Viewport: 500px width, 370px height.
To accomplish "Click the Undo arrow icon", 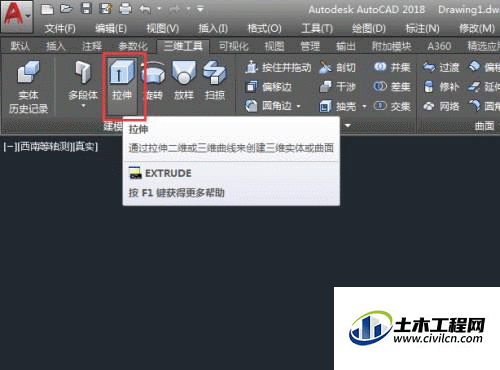I will 145,9.
